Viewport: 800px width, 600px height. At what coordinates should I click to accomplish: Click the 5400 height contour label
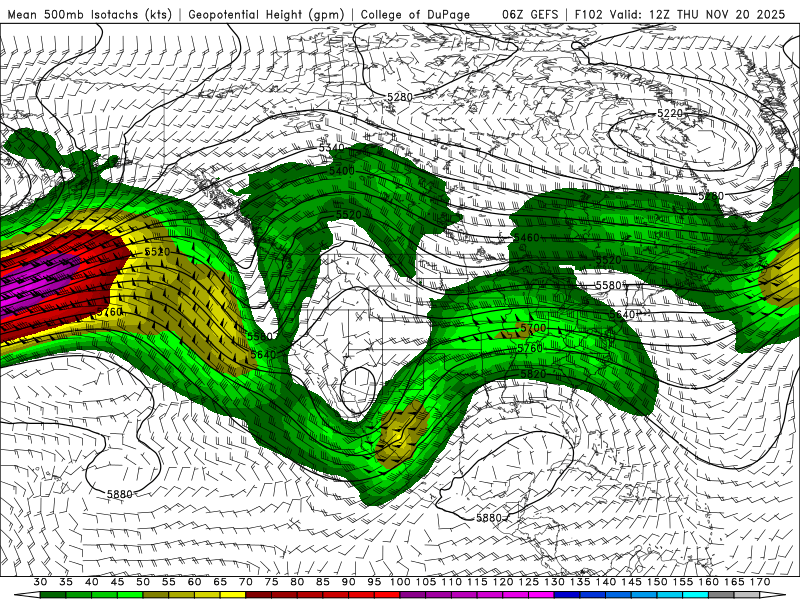coord(342,171)
